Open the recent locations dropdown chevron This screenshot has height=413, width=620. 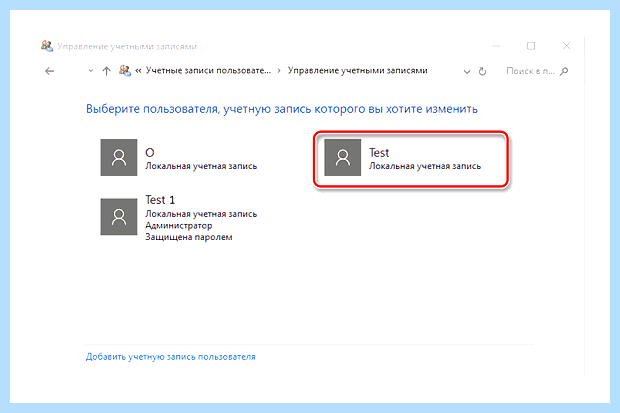(x=91, y=71)
